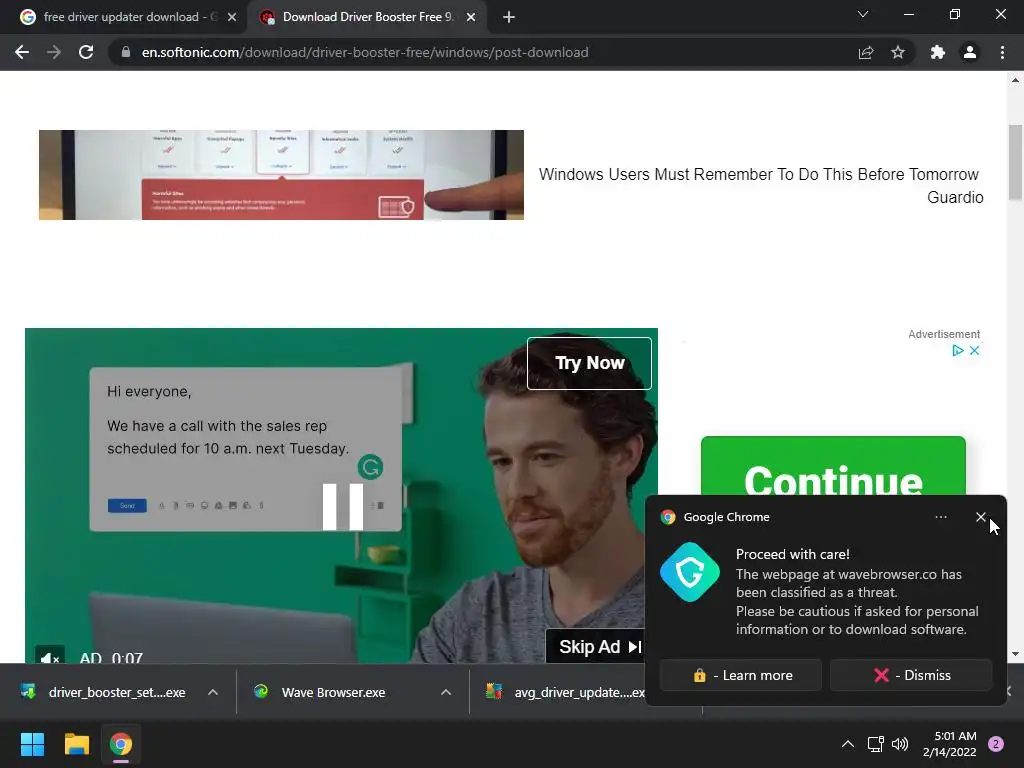The height and width of the screenshot is (768, 1024).
Task: Open Wave Browser.exe download
Action: 320,692
